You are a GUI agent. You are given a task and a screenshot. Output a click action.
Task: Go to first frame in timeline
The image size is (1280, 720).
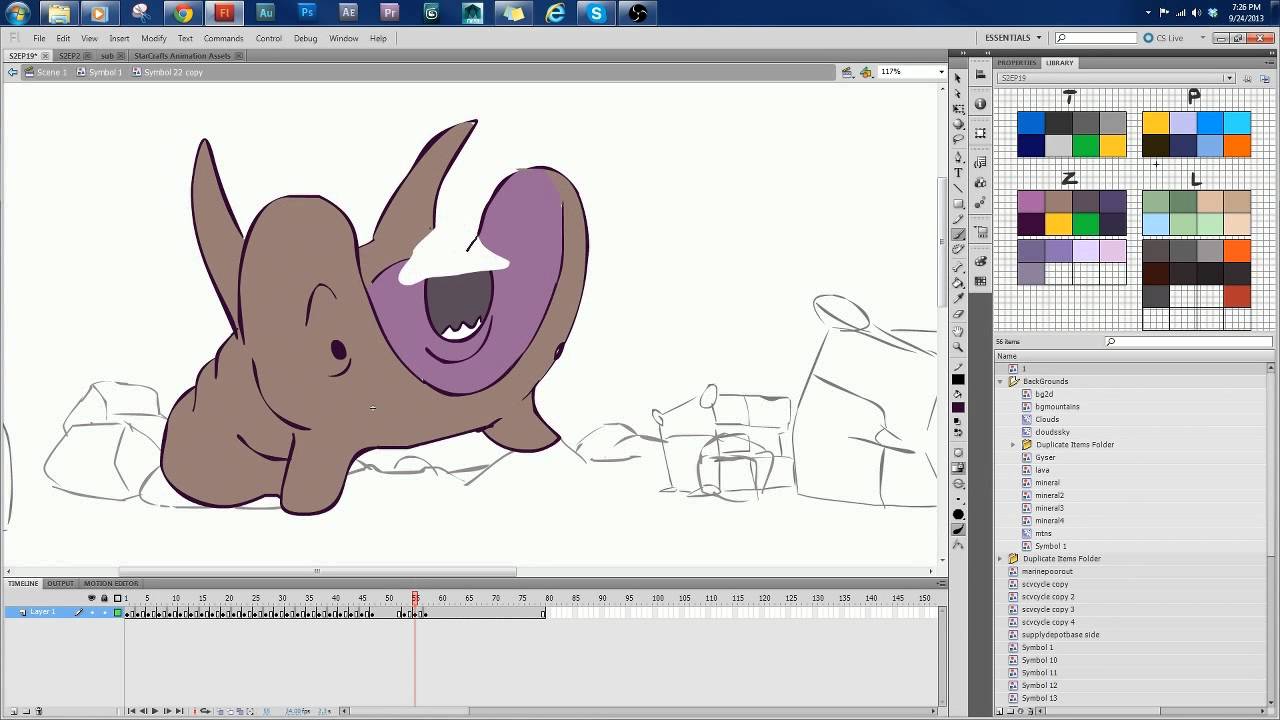click(131, 711)
